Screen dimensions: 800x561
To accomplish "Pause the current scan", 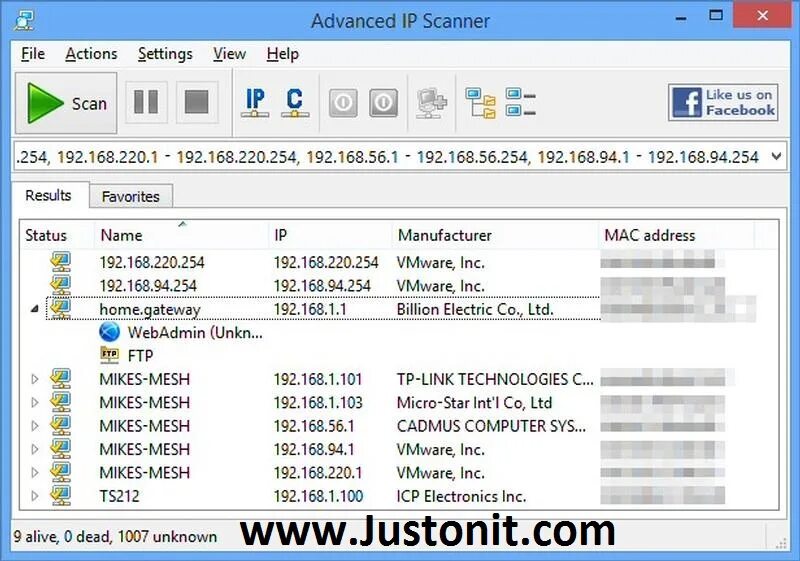I will click(x=146, y=102).
